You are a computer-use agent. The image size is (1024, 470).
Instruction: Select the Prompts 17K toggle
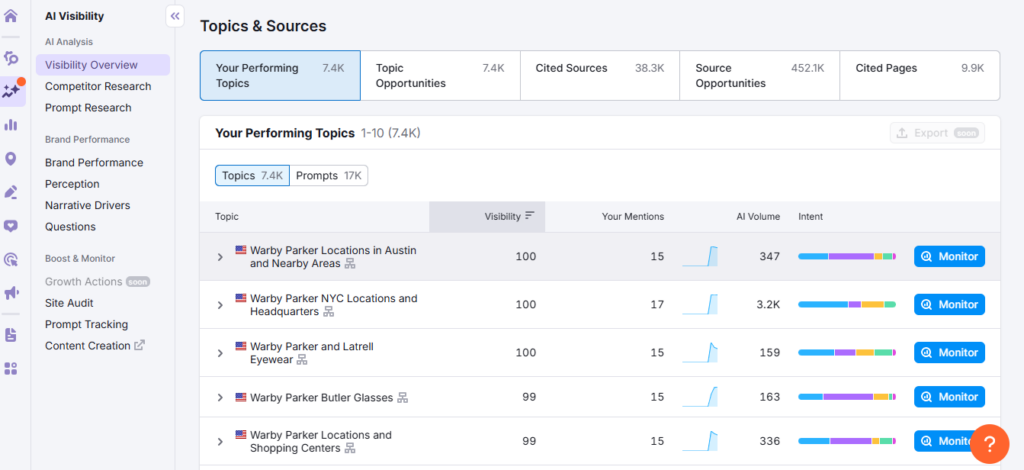coord(328,176)
